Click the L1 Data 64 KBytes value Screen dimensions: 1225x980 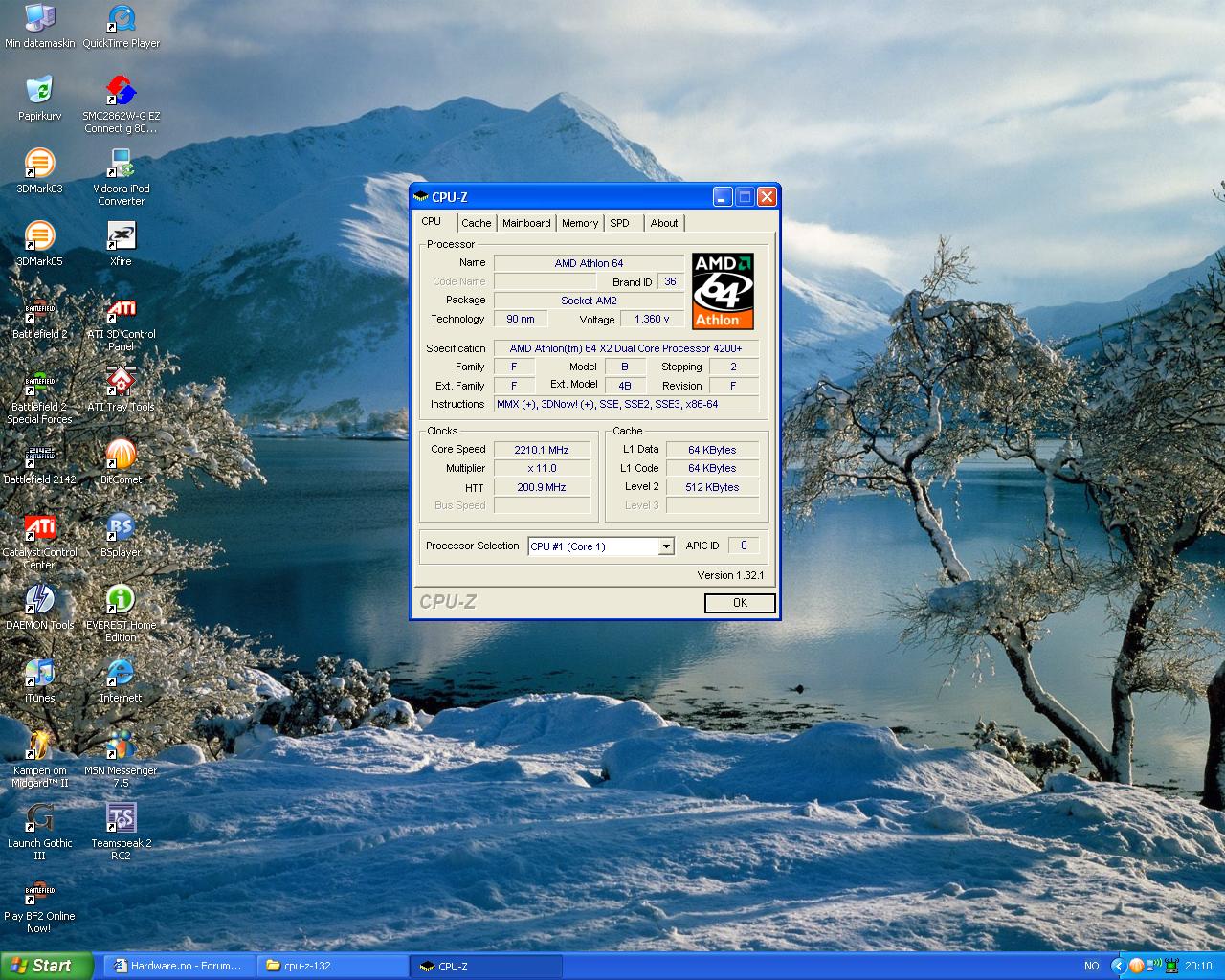[712, 450]
